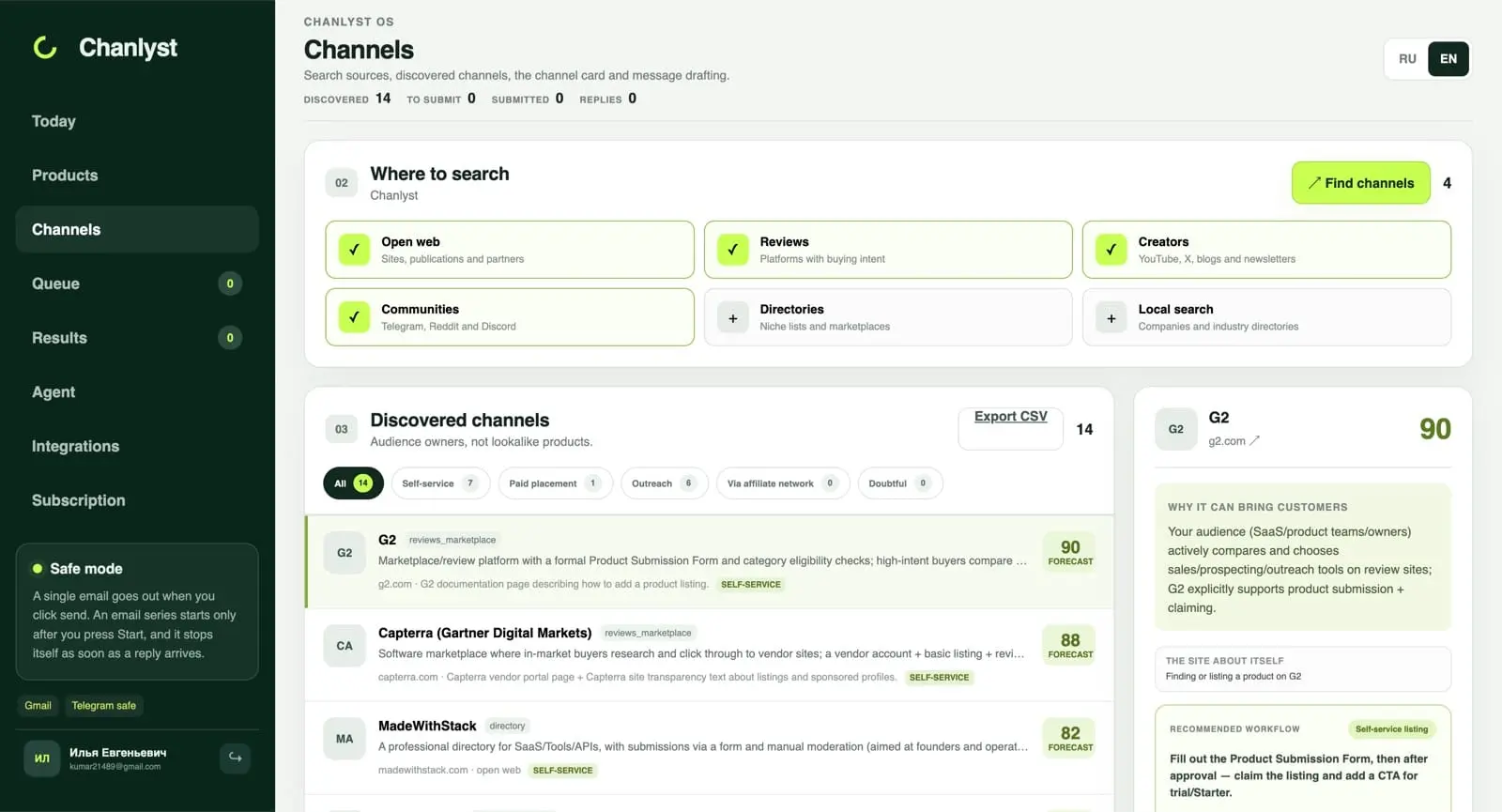Click the MA avatar for MadeWithStack
1502x812 pixels.
(x=345, y=739)
